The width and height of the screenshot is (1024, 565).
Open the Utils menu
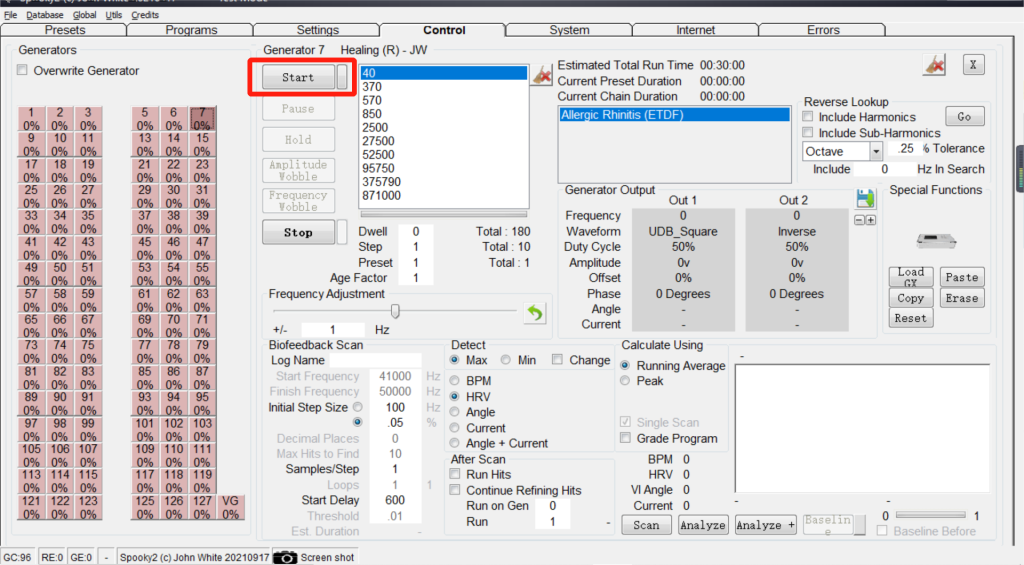point(114,15)
